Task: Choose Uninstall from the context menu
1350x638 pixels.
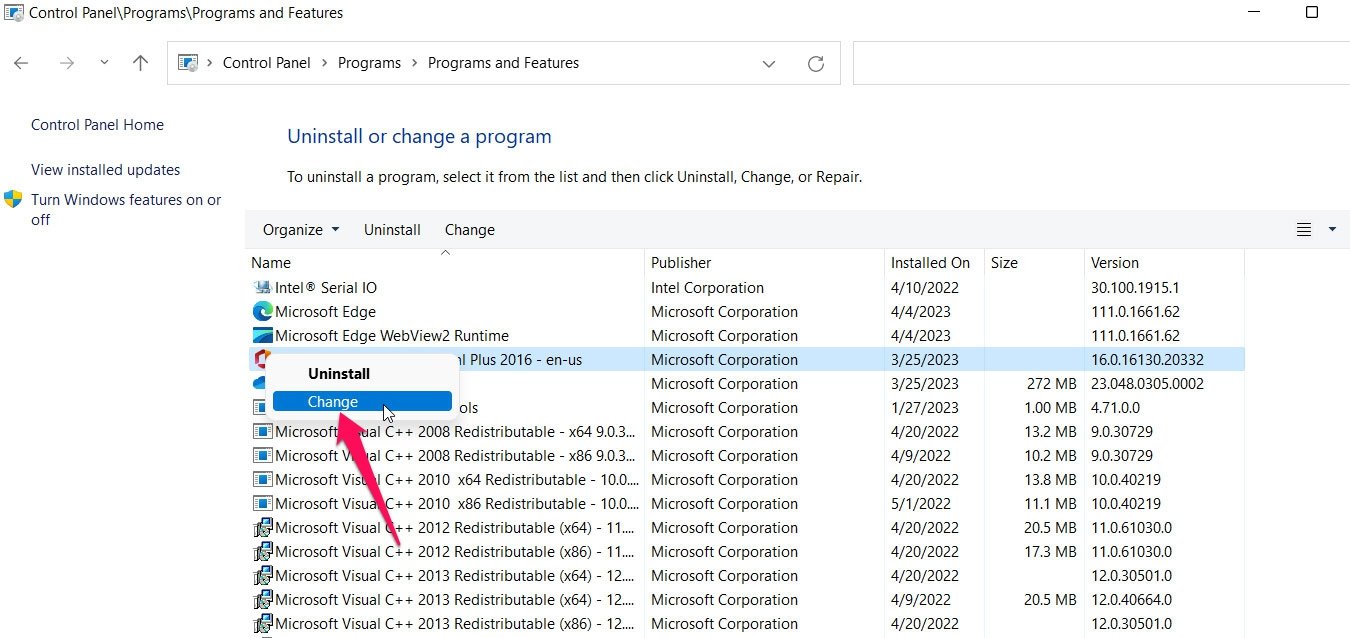Action: click(339, 374)
